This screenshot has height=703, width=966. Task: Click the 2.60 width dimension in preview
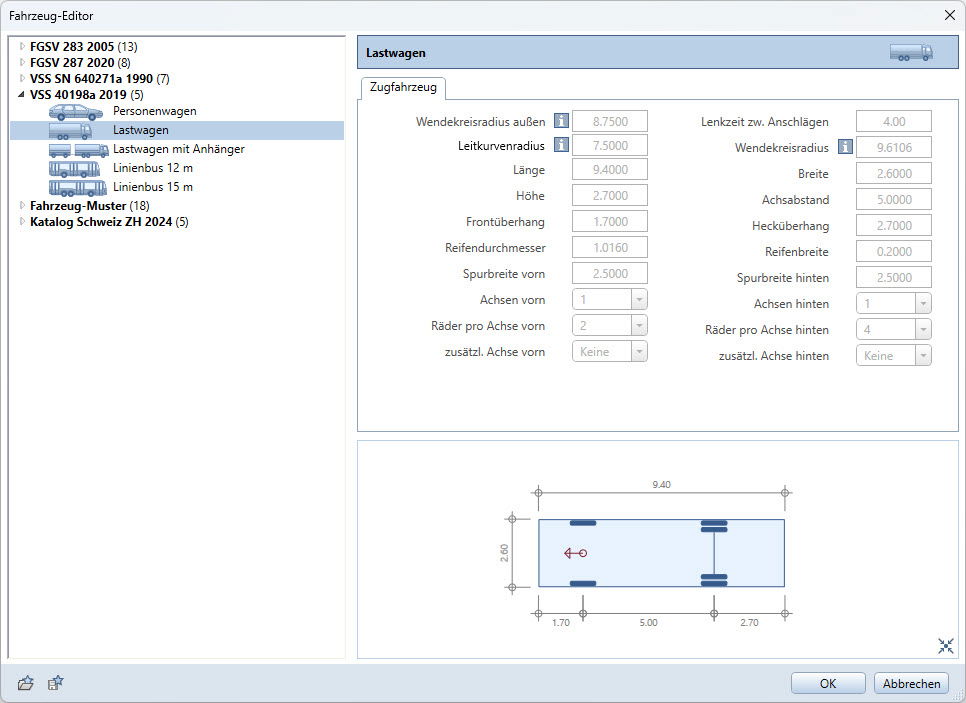tap(505, 553)
